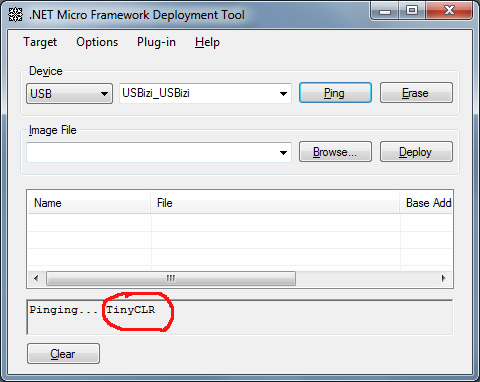Click the horizontal scrollbar left arrow

point(36,278)
